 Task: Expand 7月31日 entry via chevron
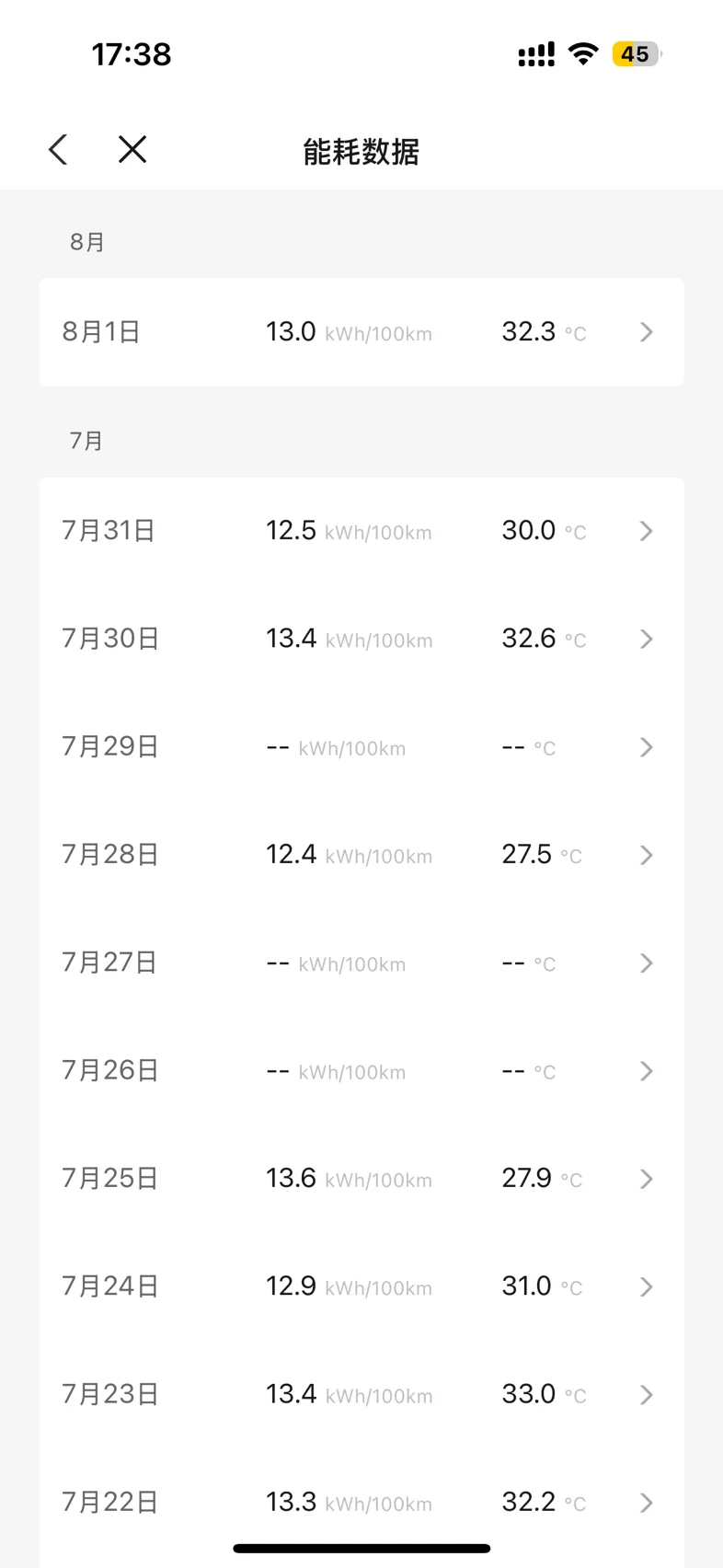click(647, 531)
